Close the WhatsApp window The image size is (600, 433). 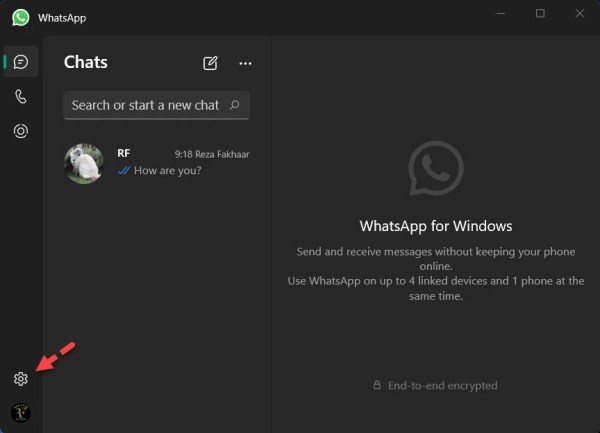(x=580, y=13)
